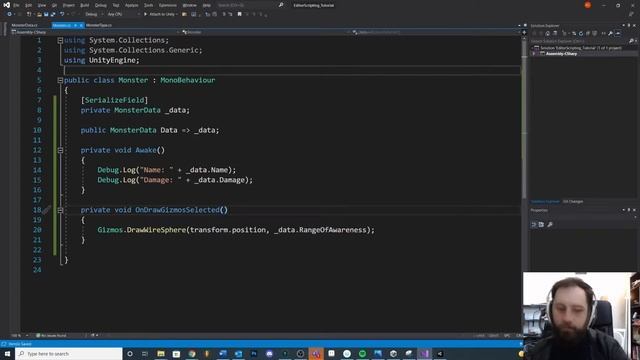Open the Assembly-CSharp project navigation dropdown

[x=96, y=32]
